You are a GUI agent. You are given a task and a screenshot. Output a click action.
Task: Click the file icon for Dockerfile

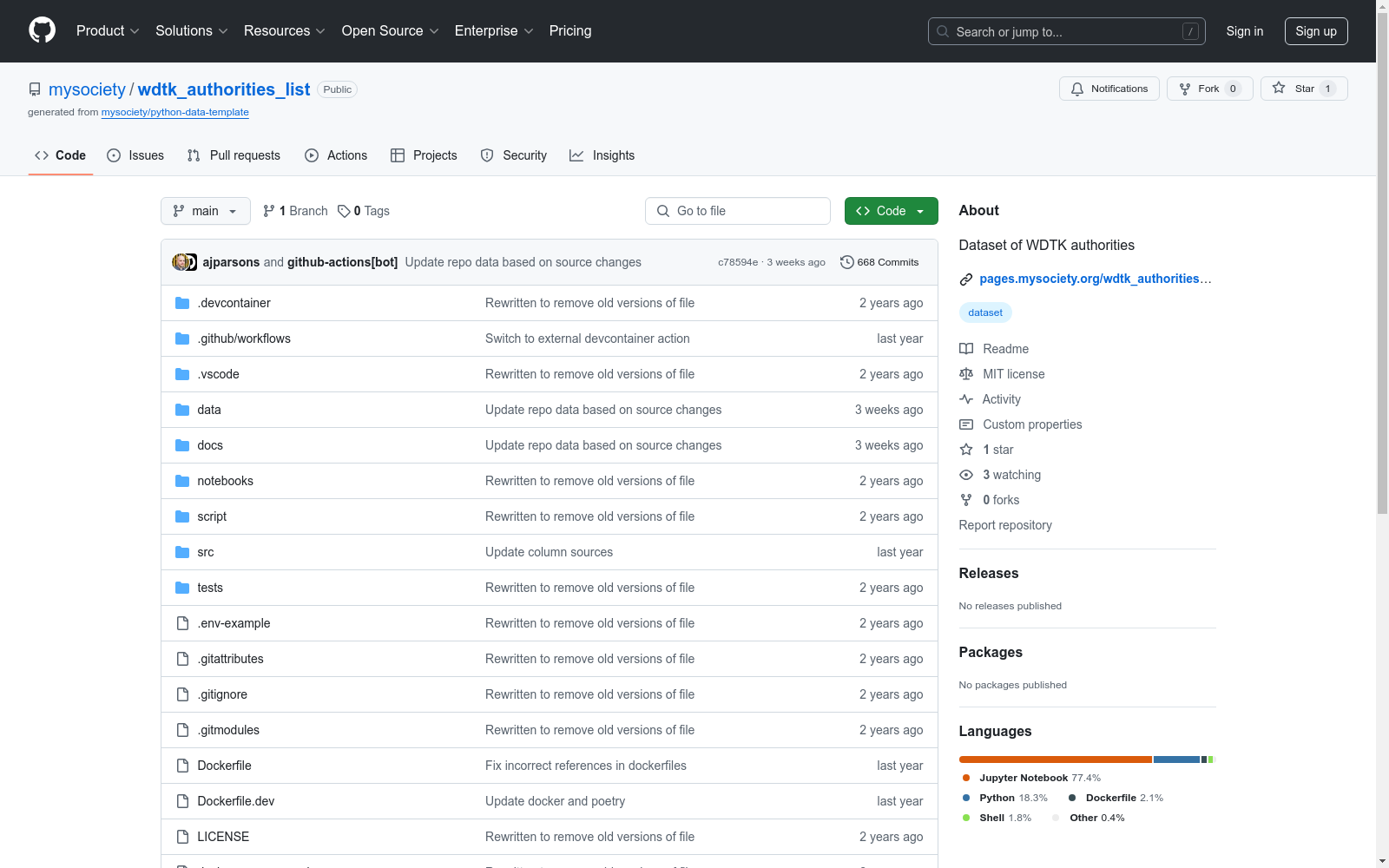[182, 766]
